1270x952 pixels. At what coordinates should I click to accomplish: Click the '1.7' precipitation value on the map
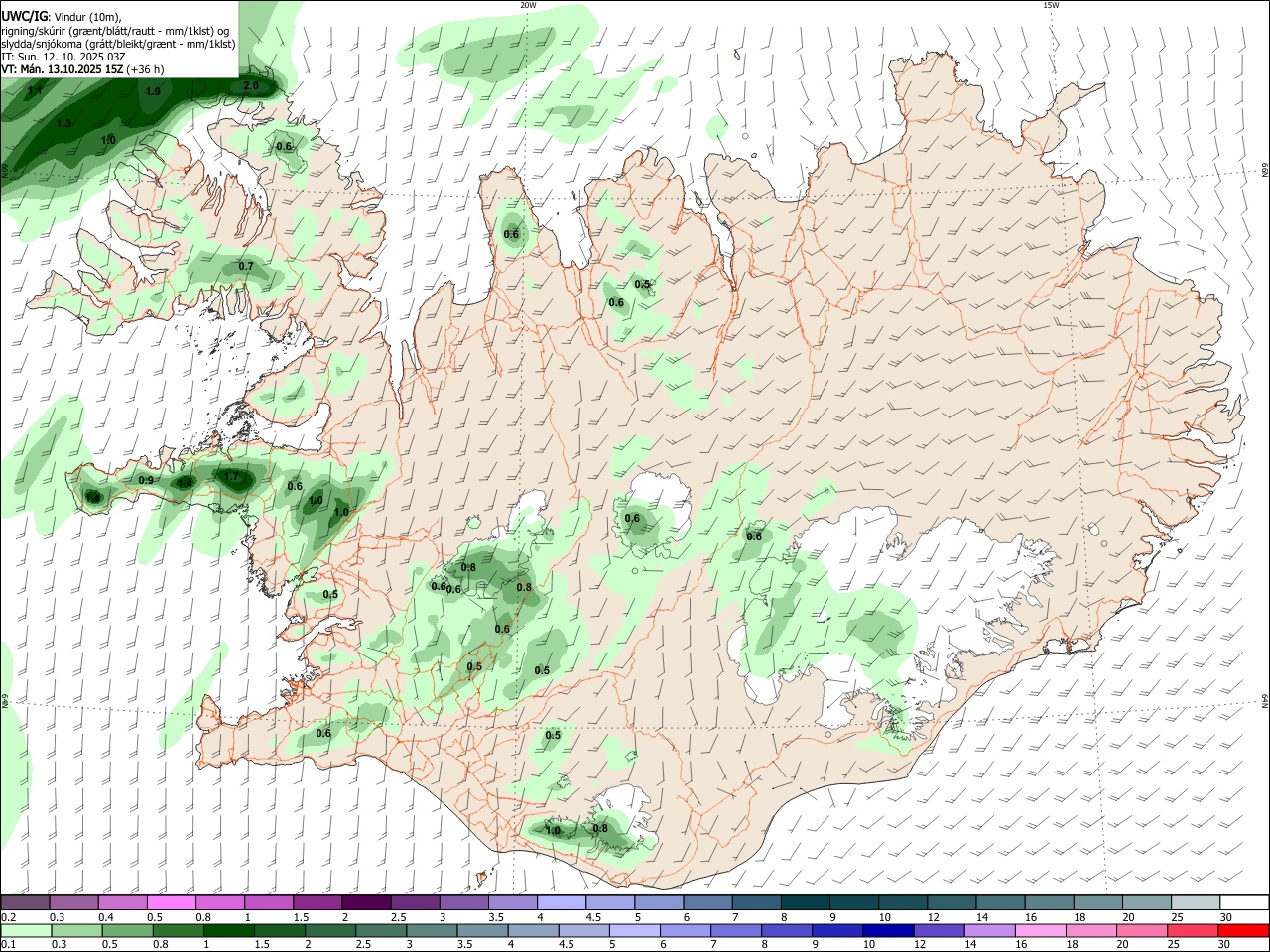pyautogui.click(x=231, y=477)
